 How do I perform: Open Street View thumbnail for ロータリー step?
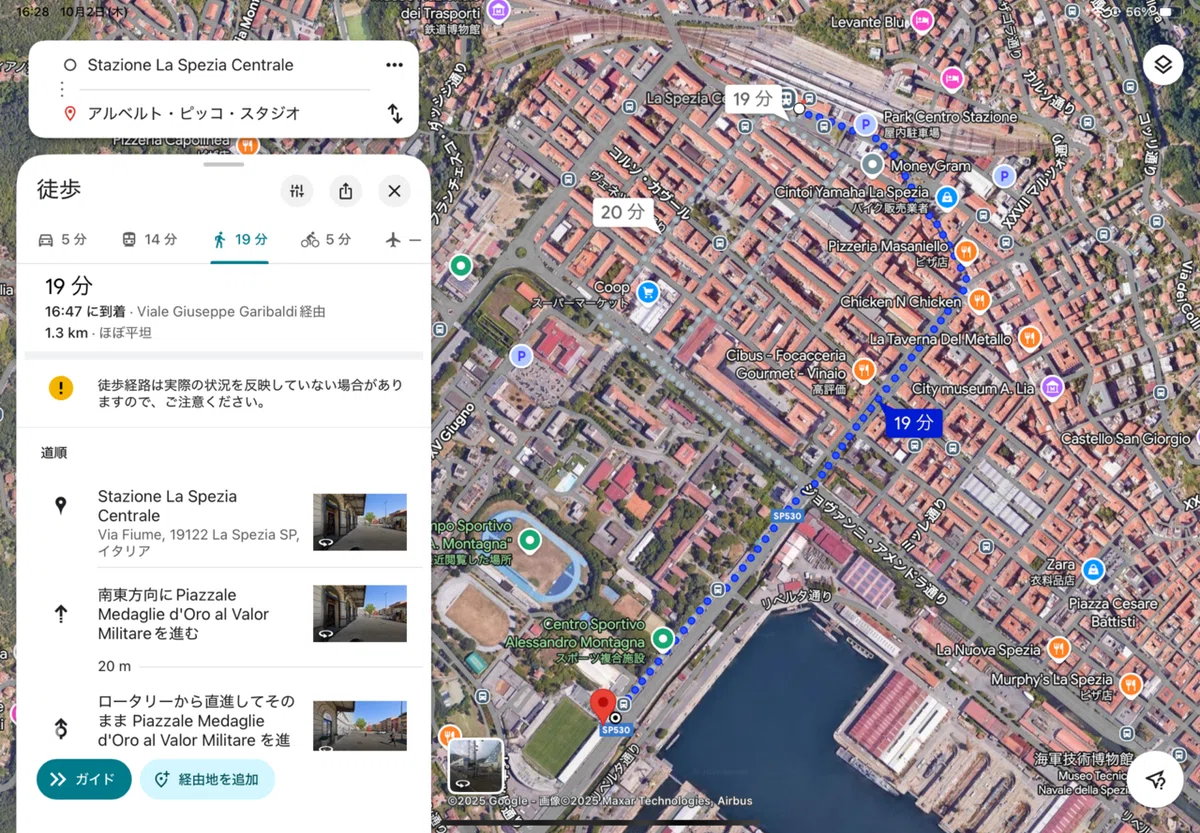(360, 725)
